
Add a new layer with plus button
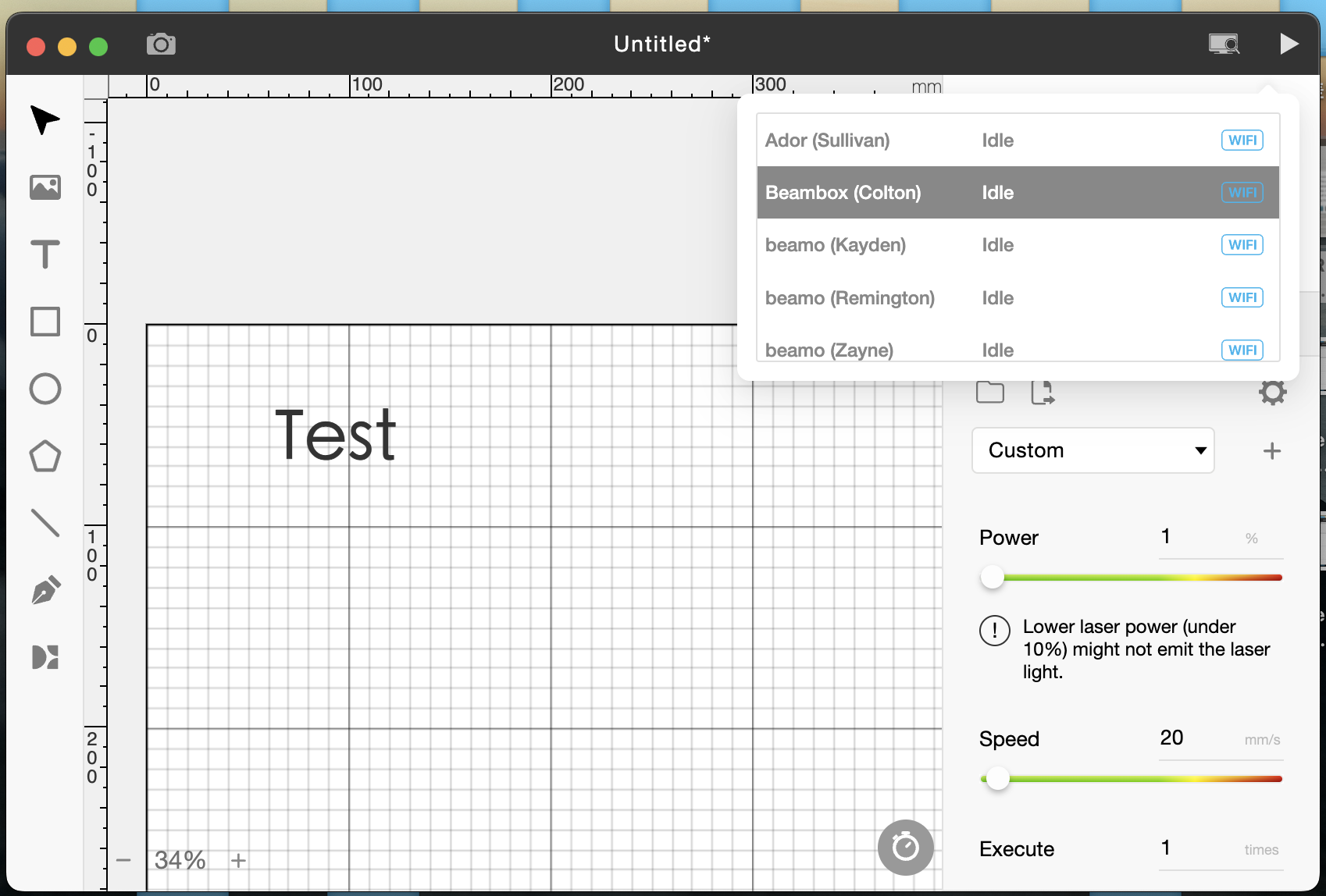1272,450
